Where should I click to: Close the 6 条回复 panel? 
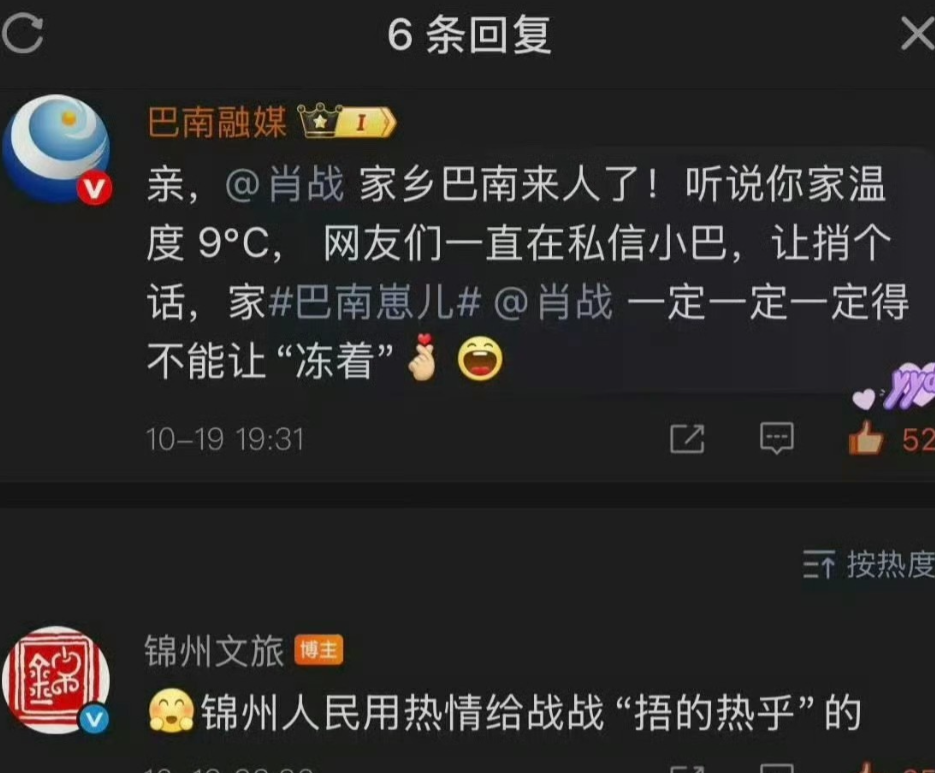pos(917,33)
